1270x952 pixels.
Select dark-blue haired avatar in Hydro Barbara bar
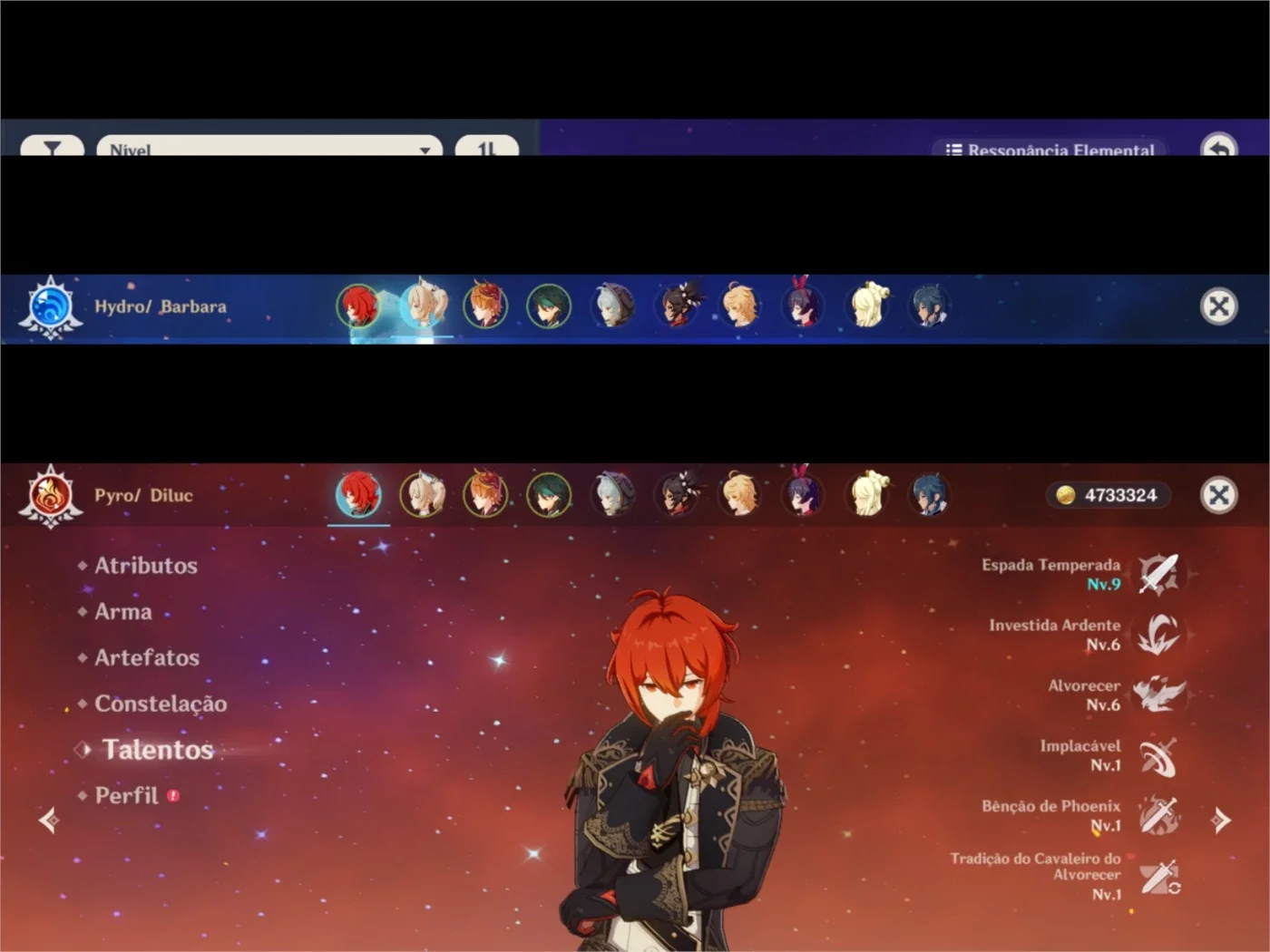coord(930,306)
